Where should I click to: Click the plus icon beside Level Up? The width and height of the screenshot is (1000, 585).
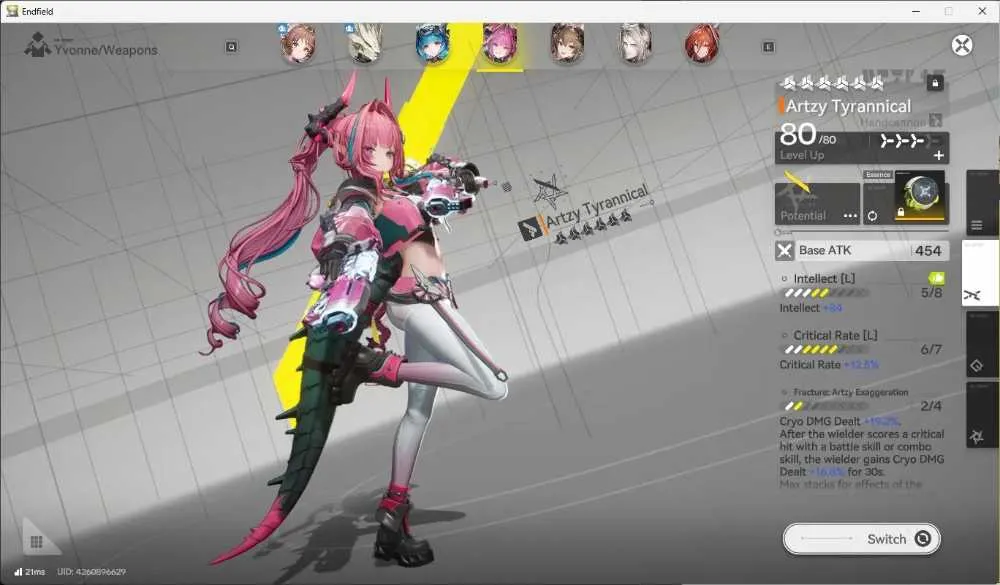coord(938,155)
